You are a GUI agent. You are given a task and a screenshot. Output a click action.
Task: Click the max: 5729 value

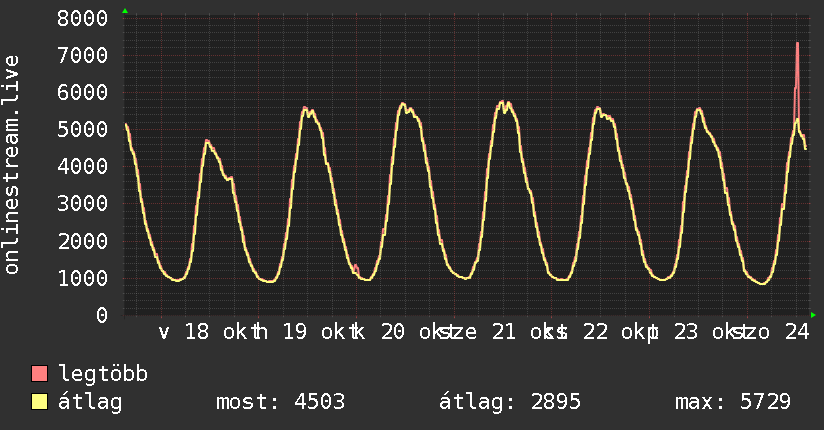point(733,402)
